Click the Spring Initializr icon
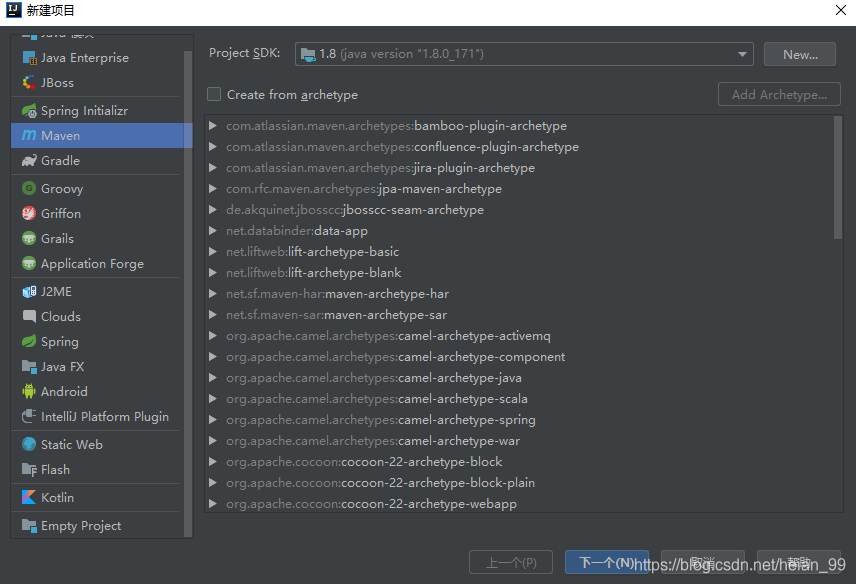Screen dimensions: 856x584 [29, 111]
